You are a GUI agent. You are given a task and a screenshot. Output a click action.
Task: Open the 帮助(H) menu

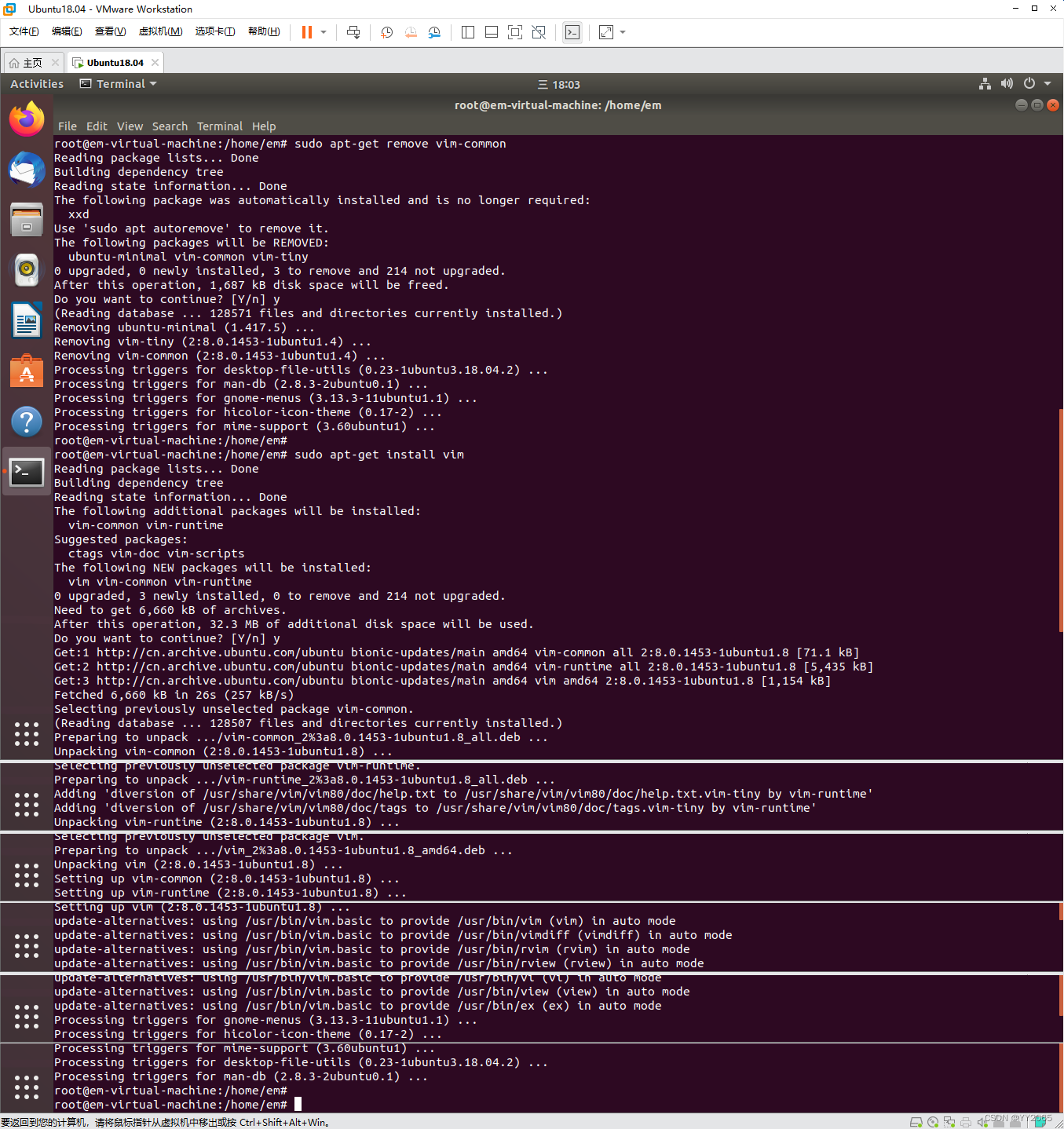(x=264, y=31)
